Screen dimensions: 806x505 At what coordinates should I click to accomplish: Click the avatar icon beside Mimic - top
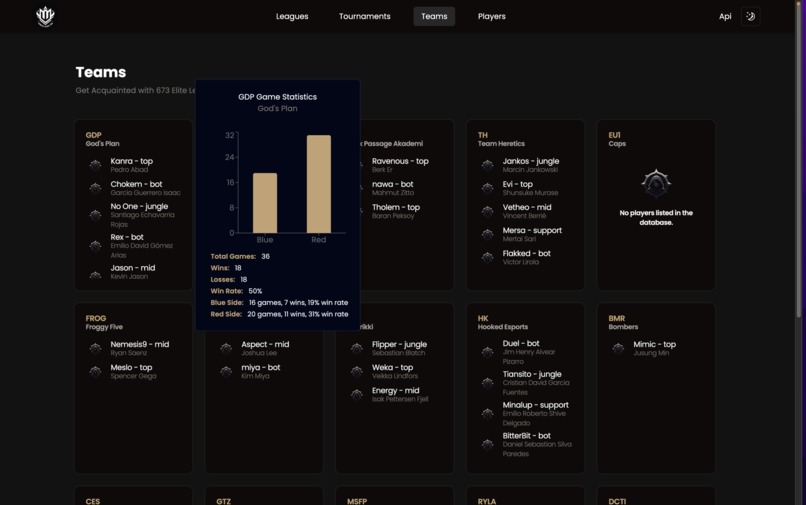(618, 349)
